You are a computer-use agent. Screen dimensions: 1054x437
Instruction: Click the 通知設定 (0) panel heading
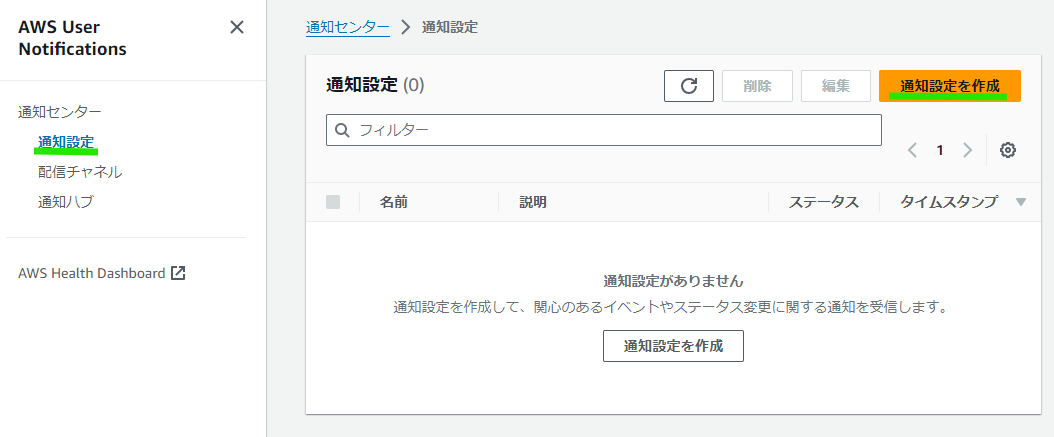pyautogui.click(x=375, y=85)
